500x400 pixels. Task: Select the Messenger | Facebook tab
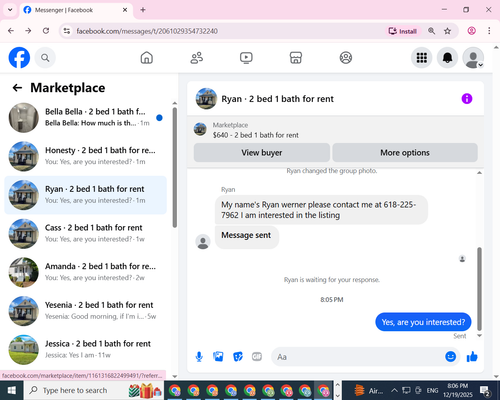[x=76, y=10]
